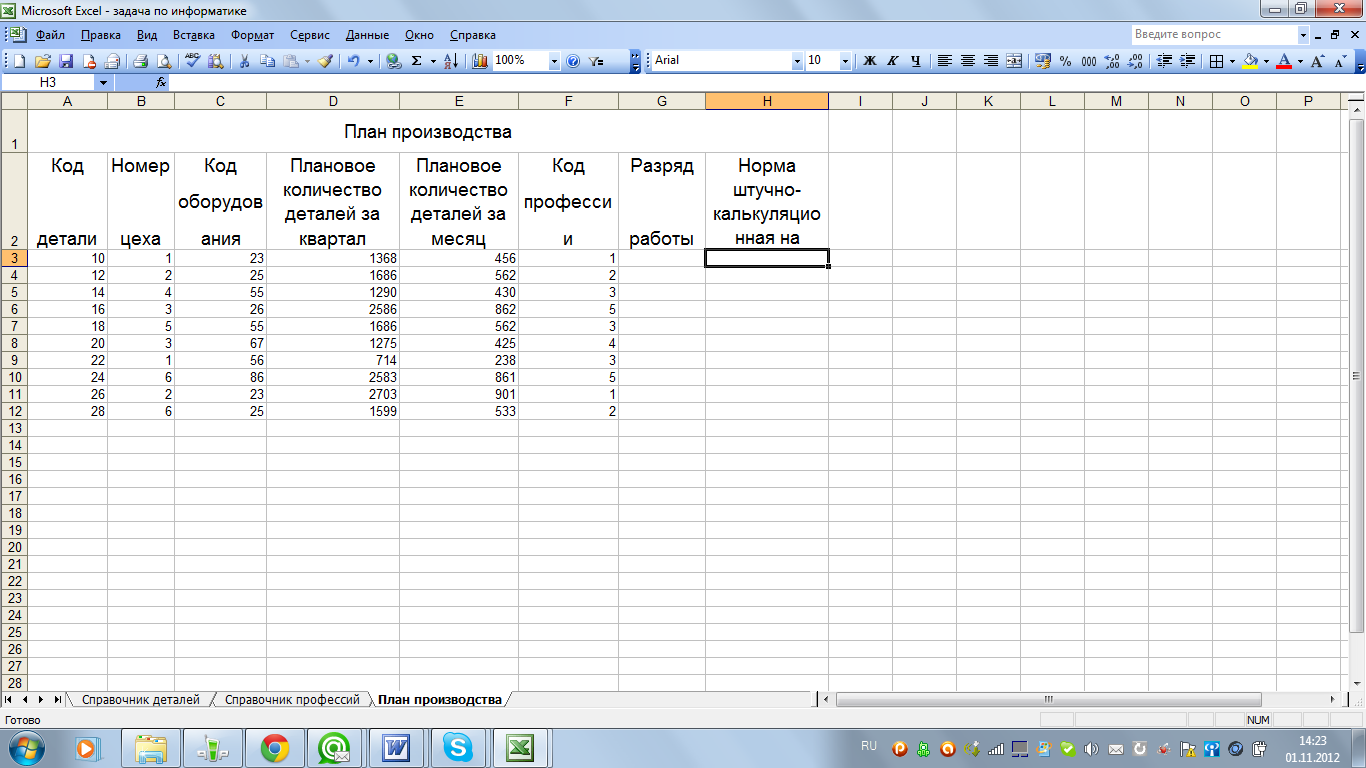Open fill color palette arrow
1366x768 pixels.
pos(1266,61)
